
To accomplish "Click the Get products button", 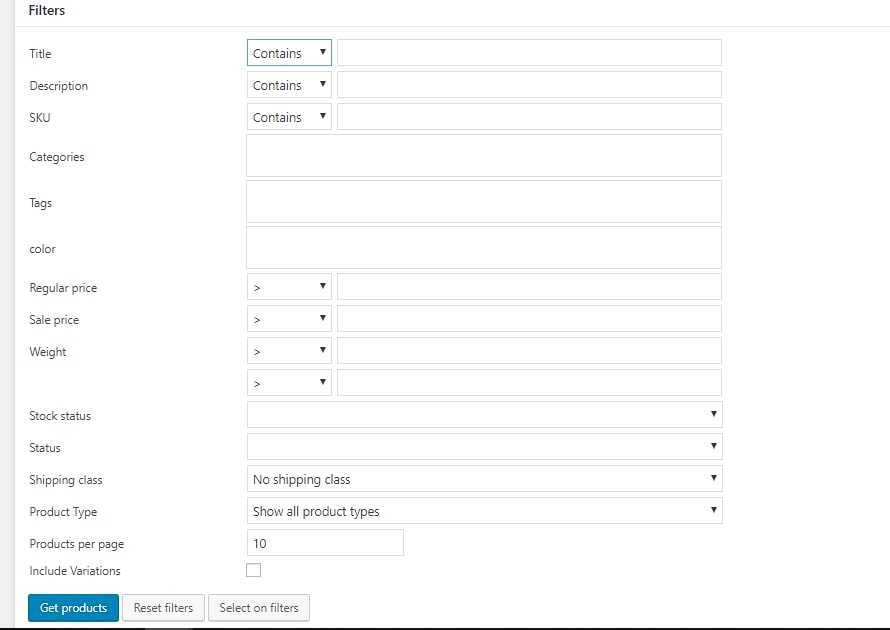I will [x=73, y=608].
